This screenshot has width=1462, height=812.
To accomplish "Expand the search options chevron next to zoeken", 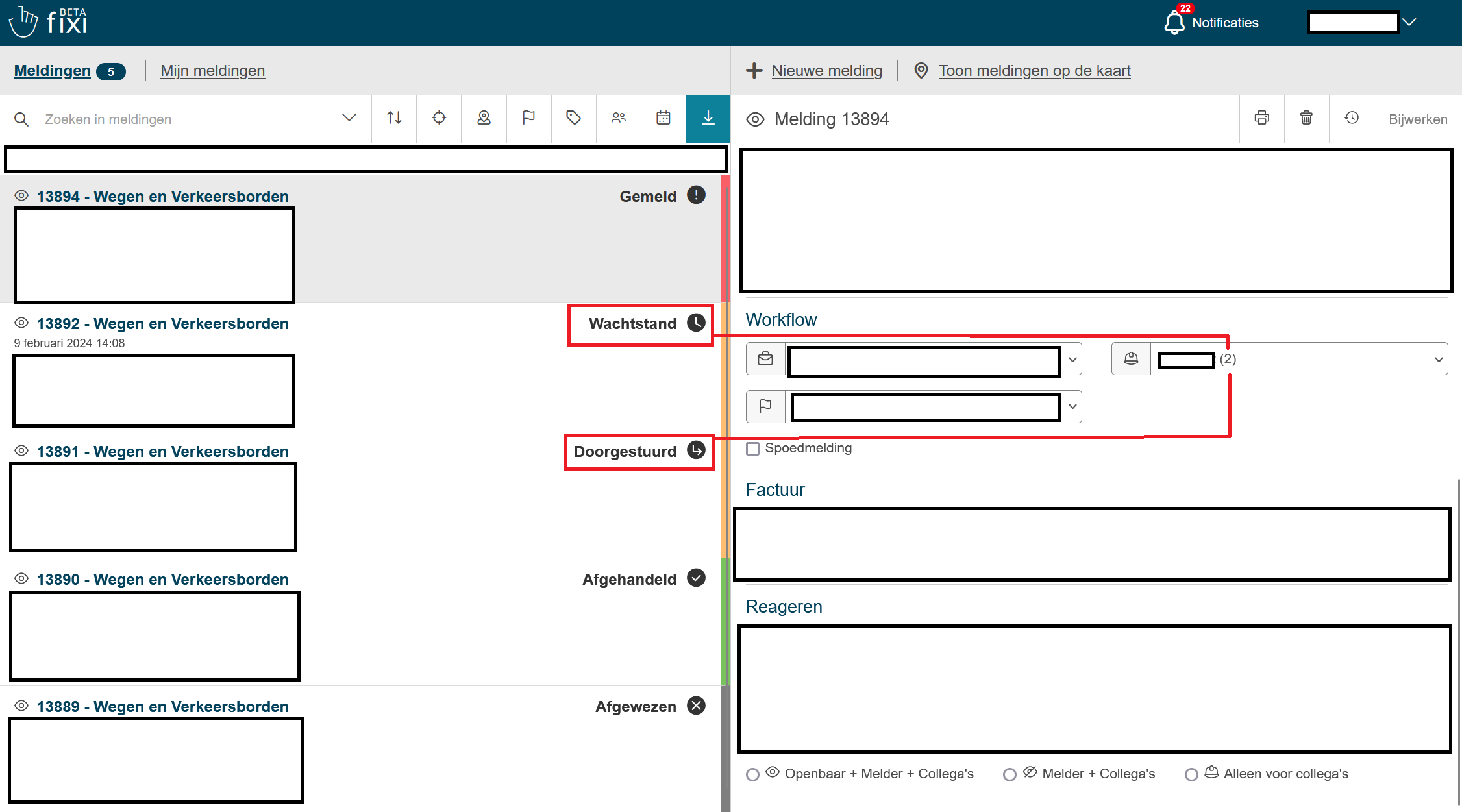I will pyautogui.click(x=349, y=119).
